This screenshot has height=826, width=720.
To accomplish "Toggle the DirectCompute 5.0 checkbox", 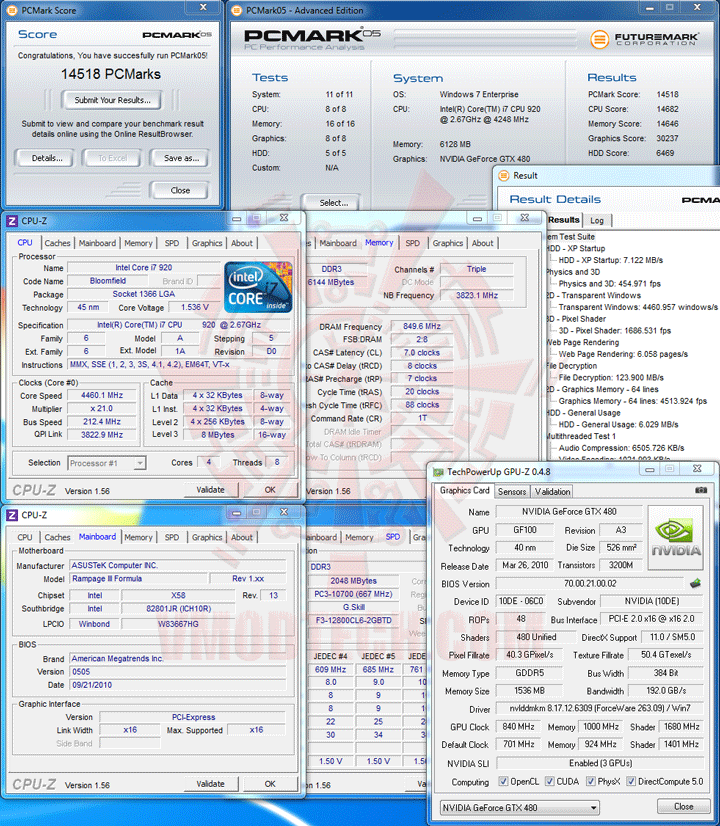I will pos(630,781).
